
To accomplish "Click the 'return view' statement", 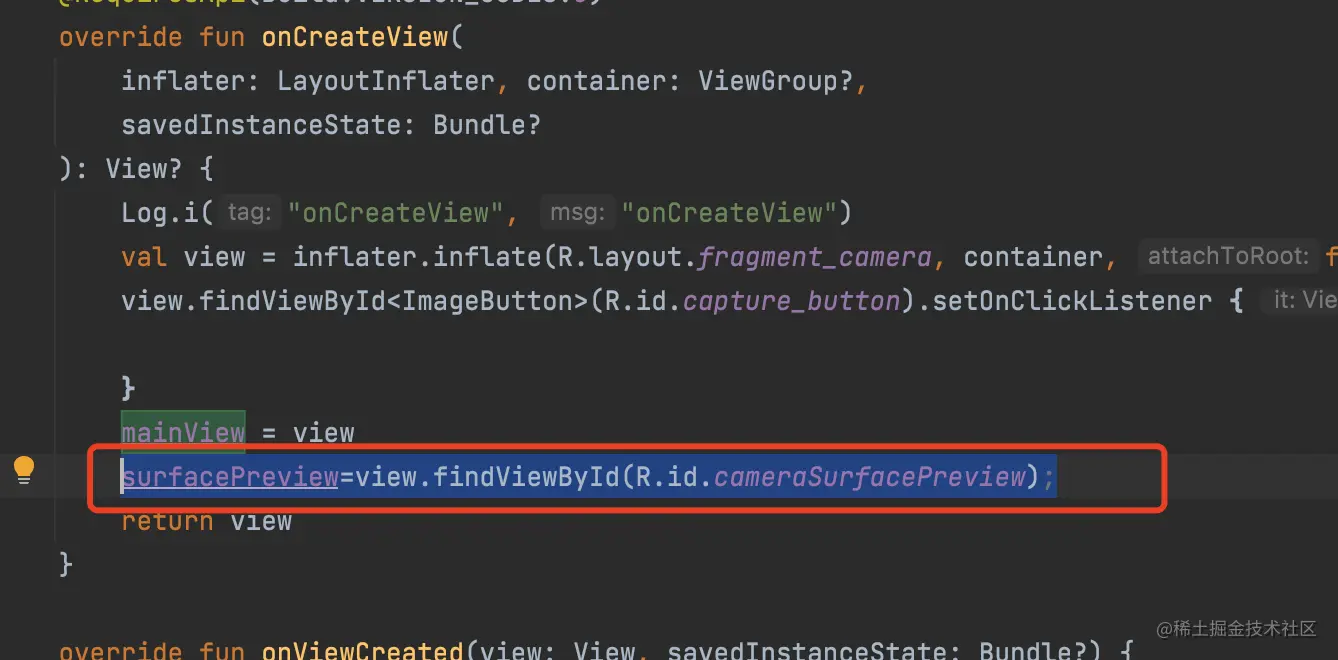I will point(207,521).
